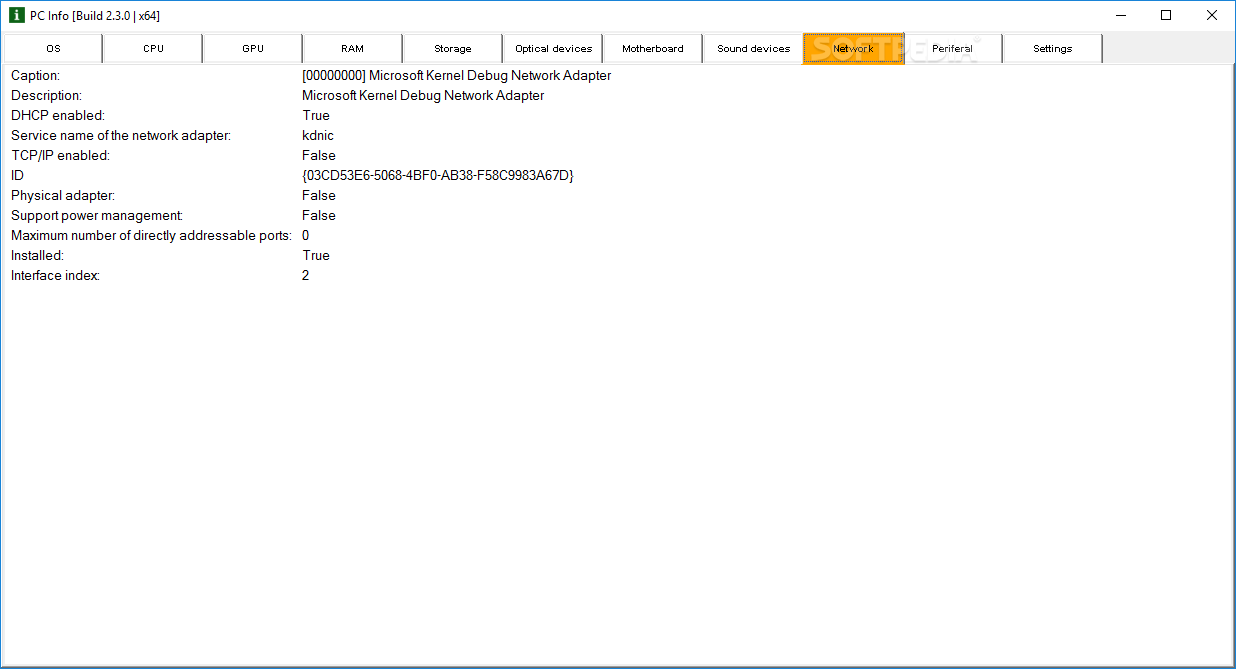Screen dimensions: 1236x669
Task: Select the Motherboard tab
Action: [653, 49]
